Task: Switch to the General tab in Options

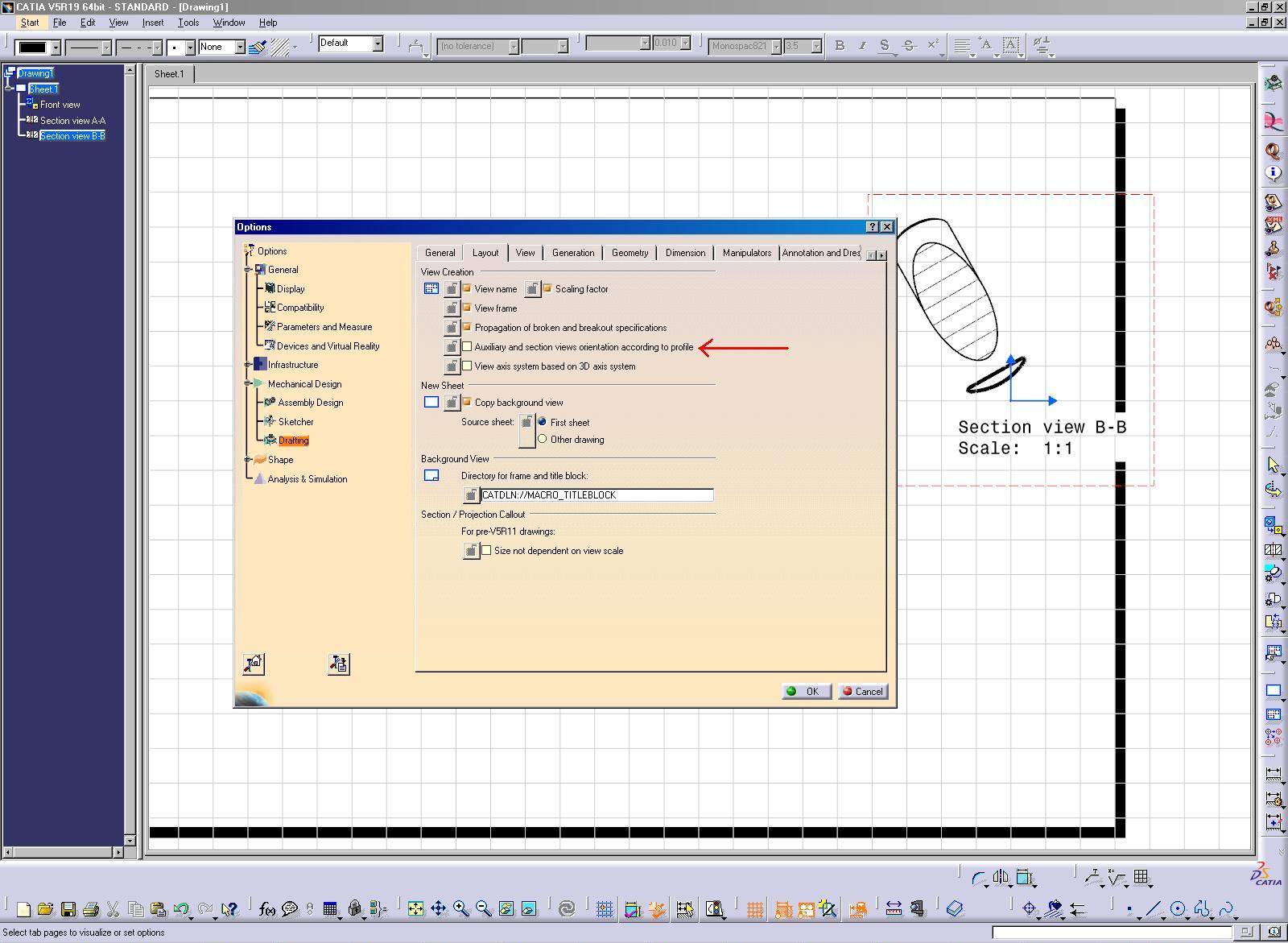Action: point(440,253)
